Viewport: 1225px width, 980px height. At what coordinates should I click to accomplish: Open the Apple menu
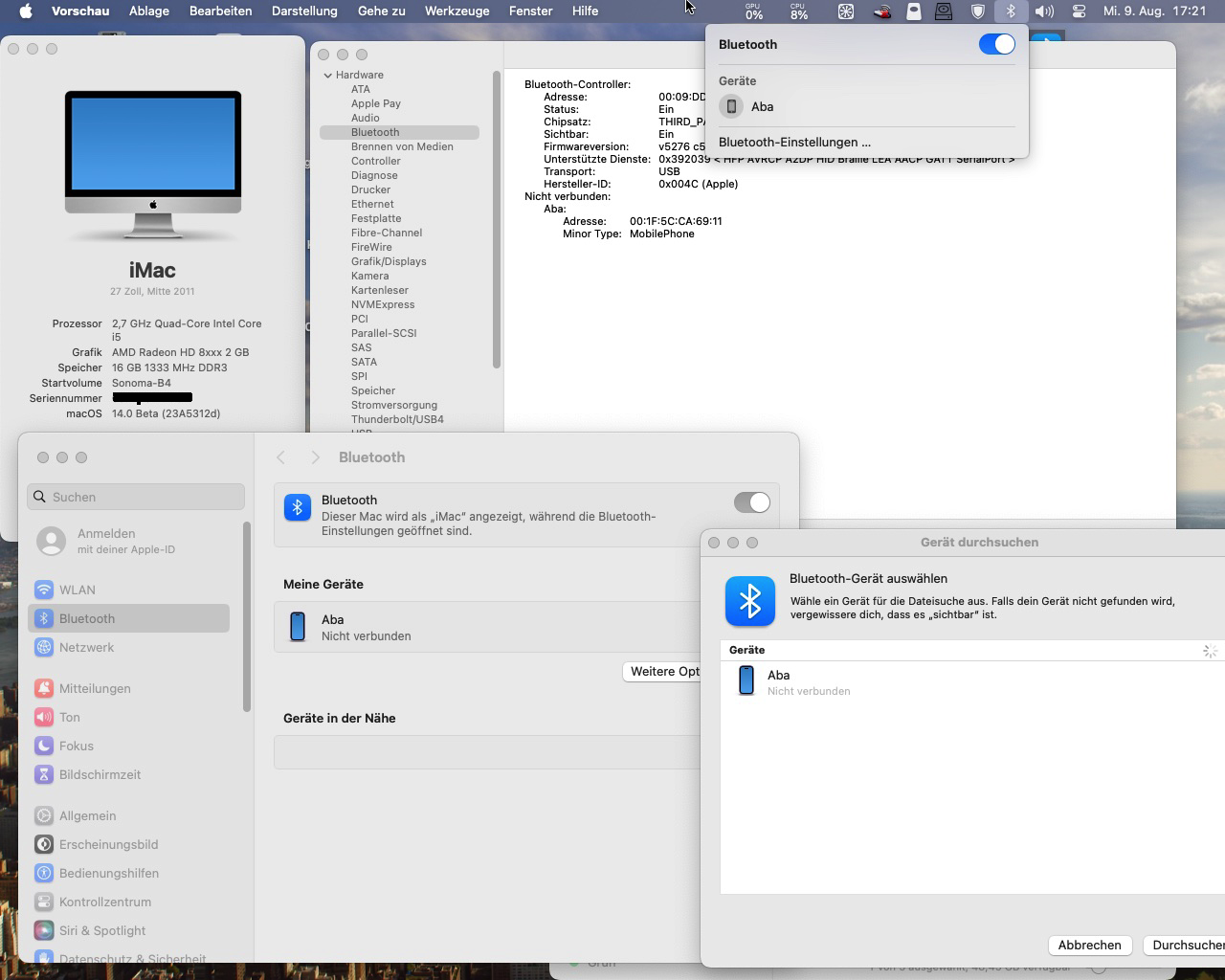(26, 11)
